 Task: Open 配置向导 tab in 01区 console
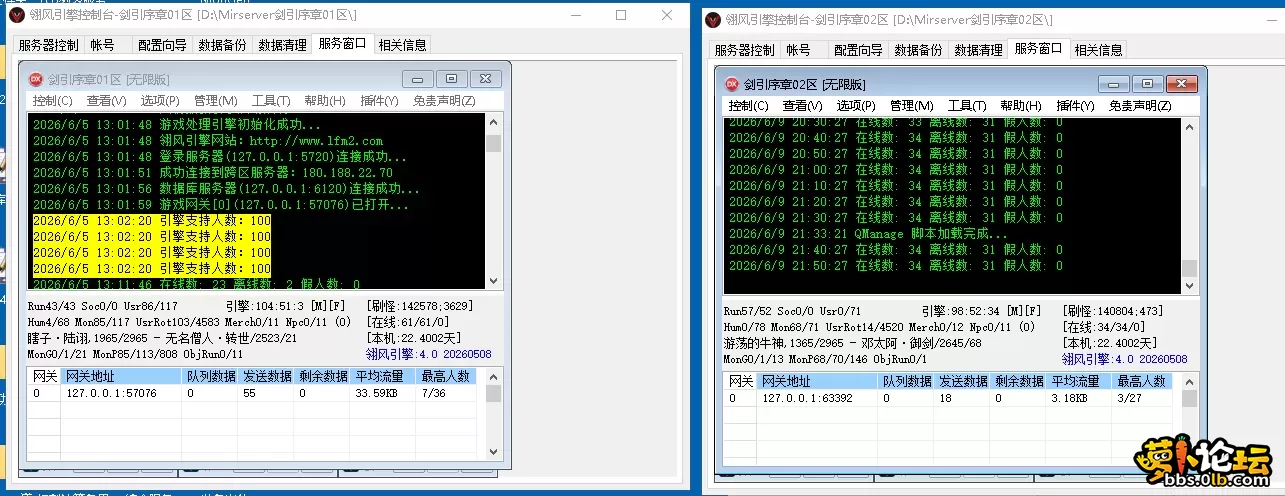162,45
